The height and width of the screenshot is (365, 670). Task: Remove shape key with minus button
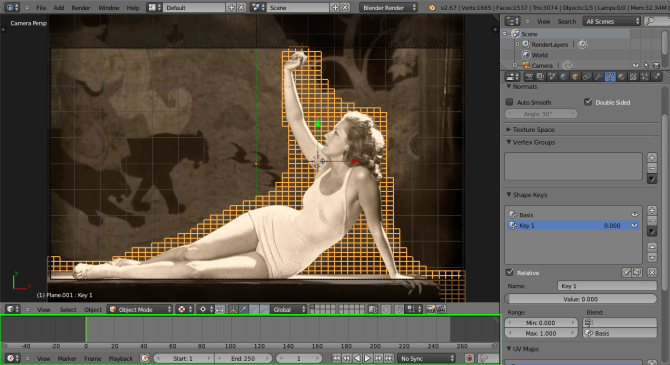(x=652, y=221)
